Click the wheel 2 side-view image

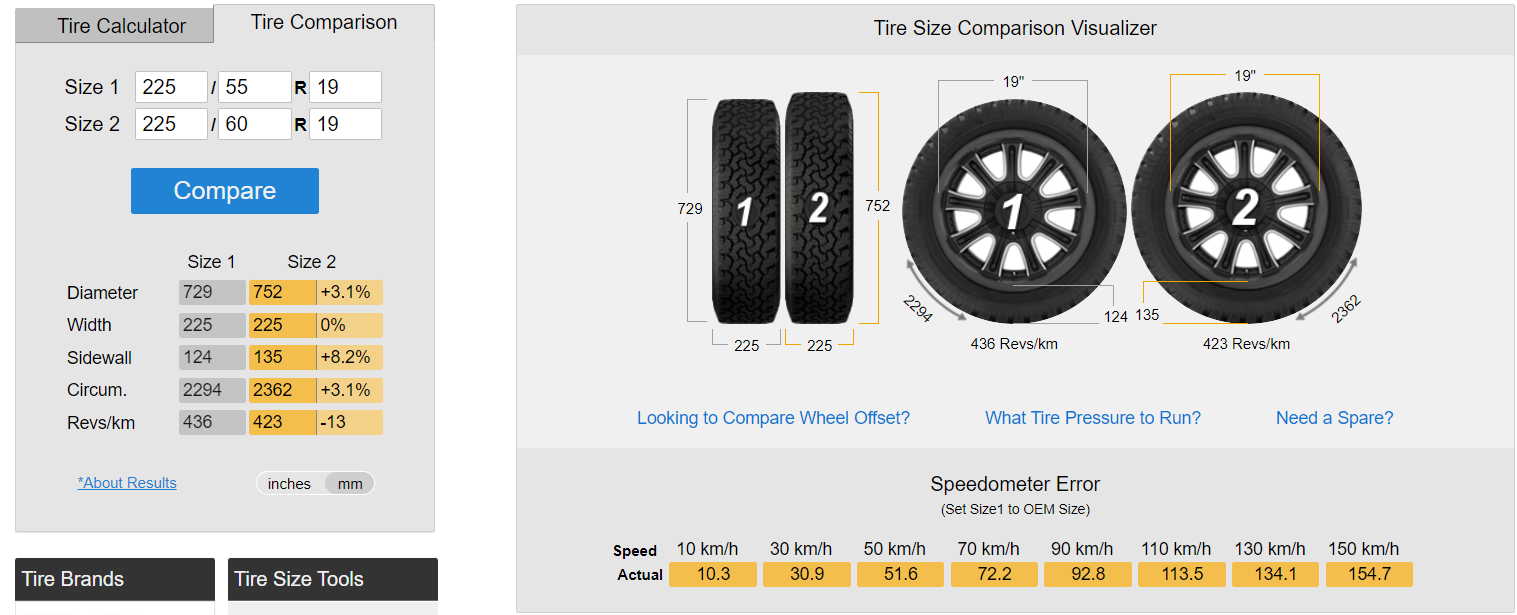(x=1245, y=209)
